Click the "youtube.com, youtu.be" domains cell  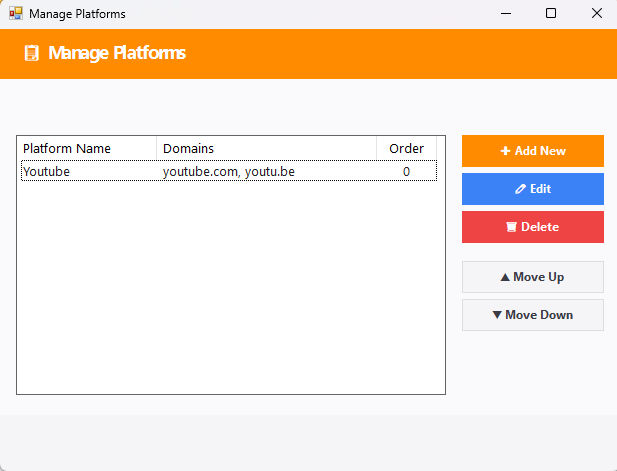coord(229,172)
